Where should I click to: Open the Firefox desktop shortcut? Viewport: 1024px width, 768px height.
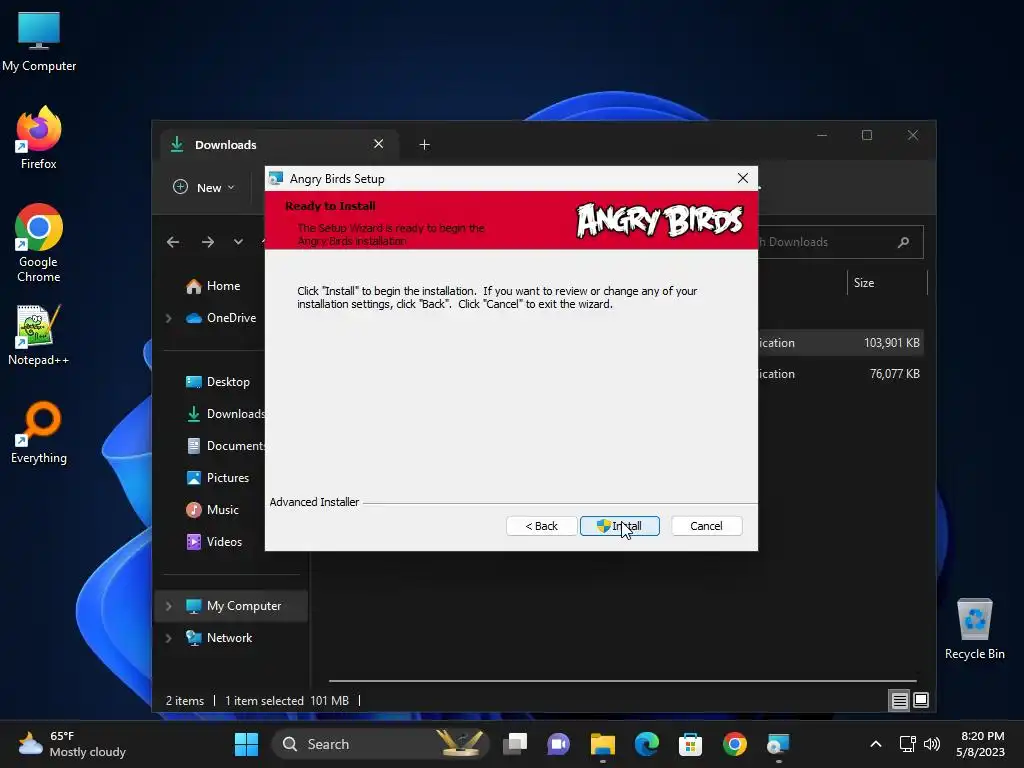pyautogui.click(x=39, y=138)
